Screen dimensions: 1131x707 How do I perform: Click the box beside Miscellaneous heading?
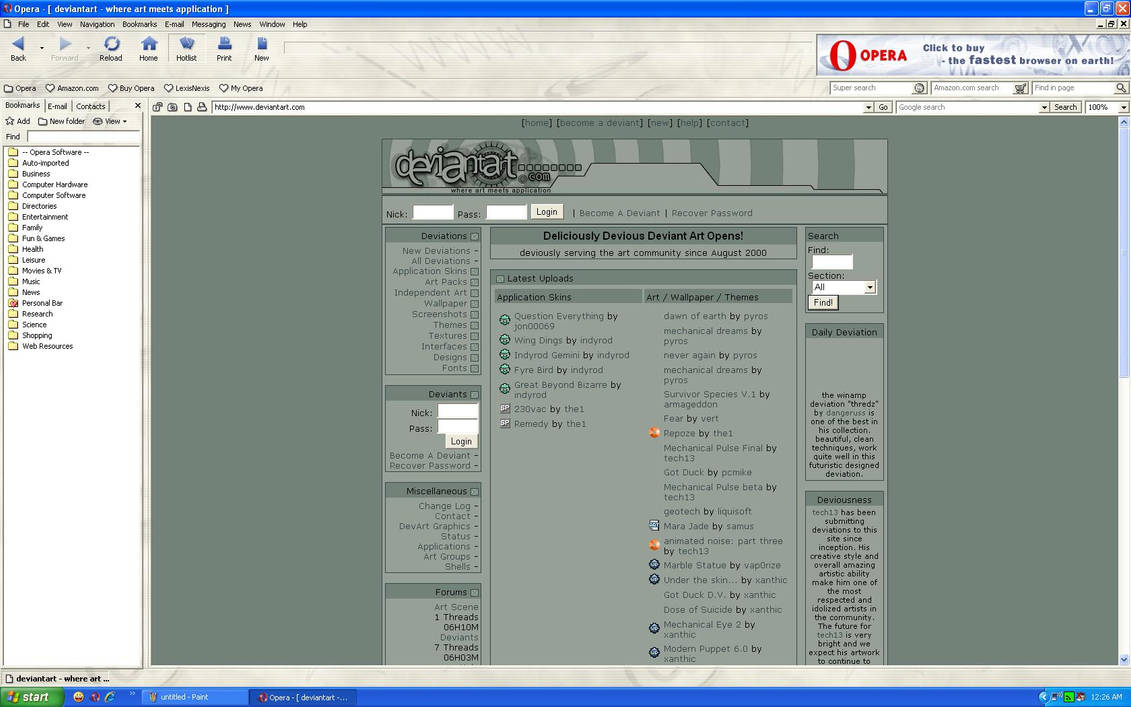[x=475, y=492]
